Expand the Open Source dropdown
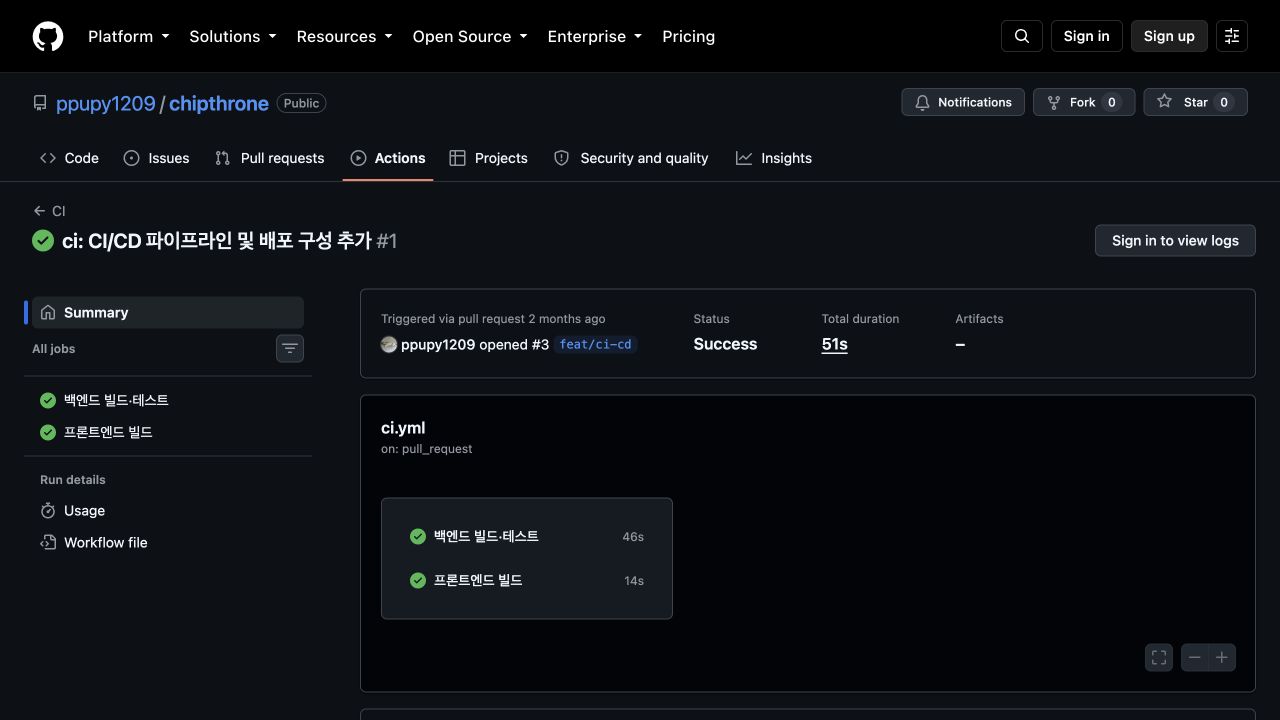Image resolution: width=1280 pixels, height=720 pixels. click(x=470, y=36)
